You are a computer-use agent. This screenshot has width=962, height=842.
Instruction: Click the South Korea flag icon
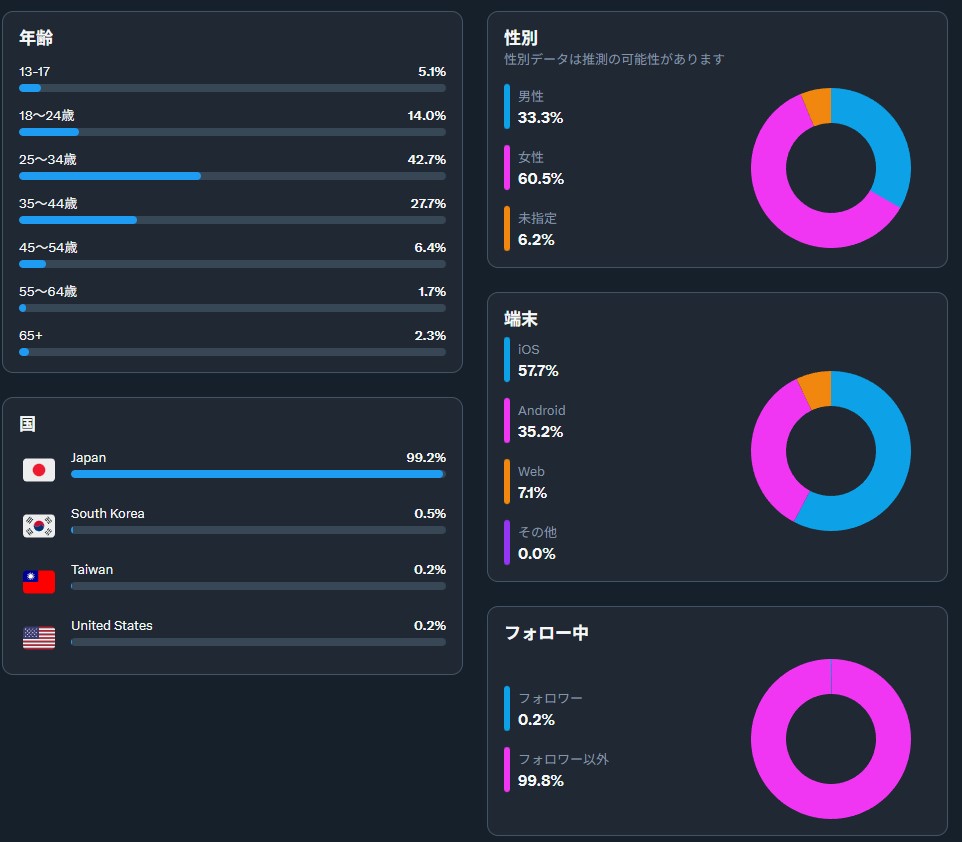pos(39,525)
